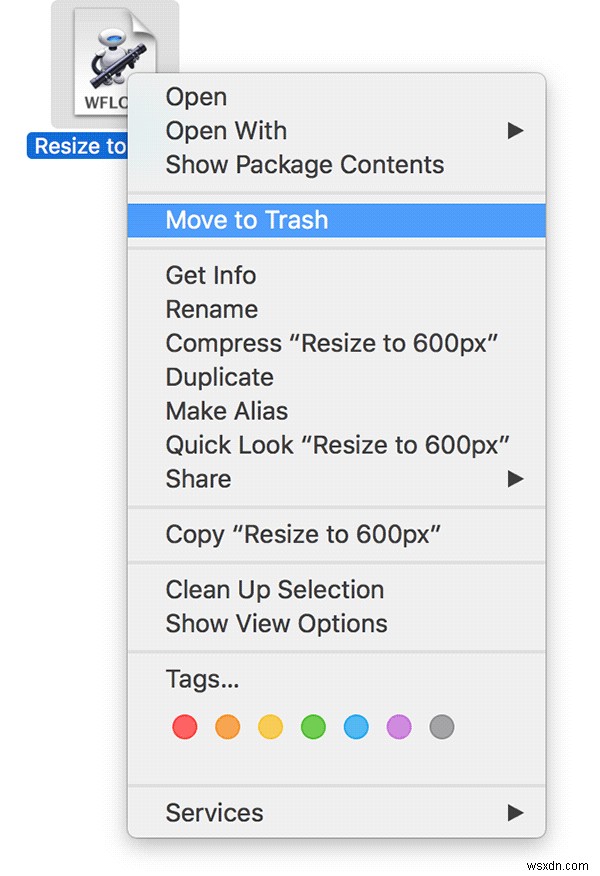Apply the red color tag
The width and height of the screenshot is (600, 876).
tap(185, 727)
